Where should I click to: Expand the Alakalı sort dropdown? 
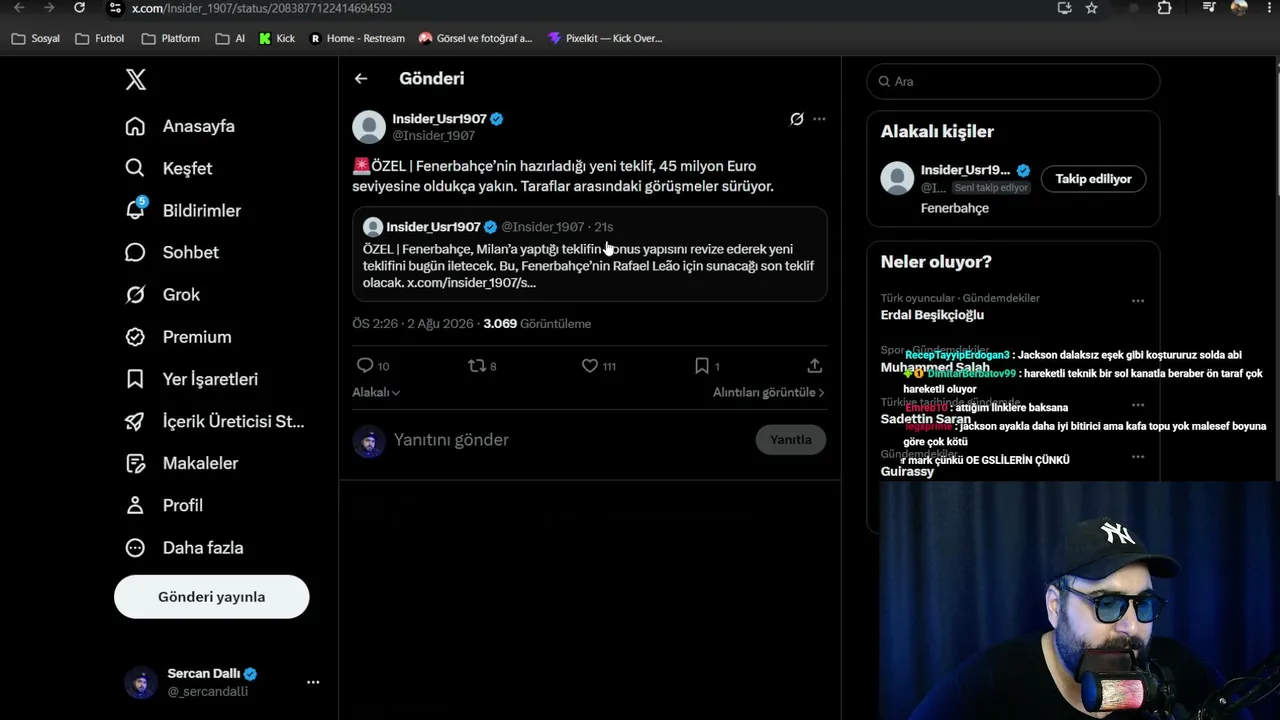[376, 392]
